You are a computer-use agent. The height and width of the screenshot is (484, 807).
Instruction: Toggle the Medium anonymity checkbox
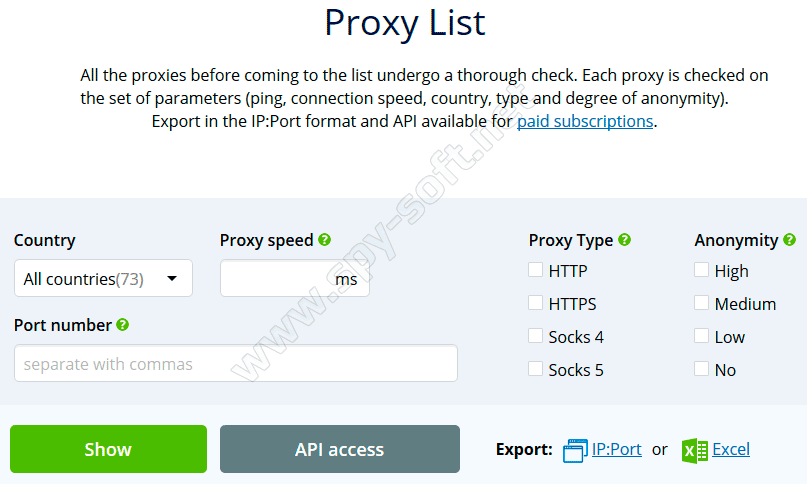702,303
